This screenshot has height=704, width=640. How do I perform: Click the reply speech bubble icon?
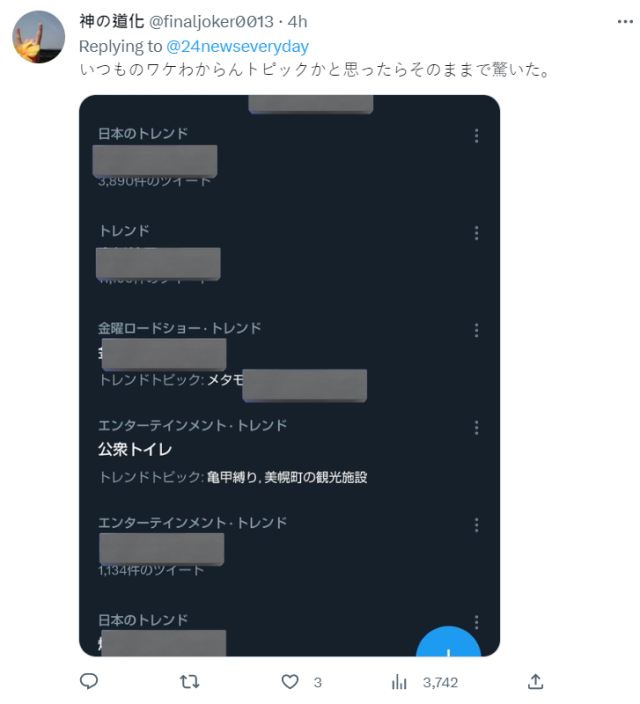pyautogui.click(x=88, y=681)
